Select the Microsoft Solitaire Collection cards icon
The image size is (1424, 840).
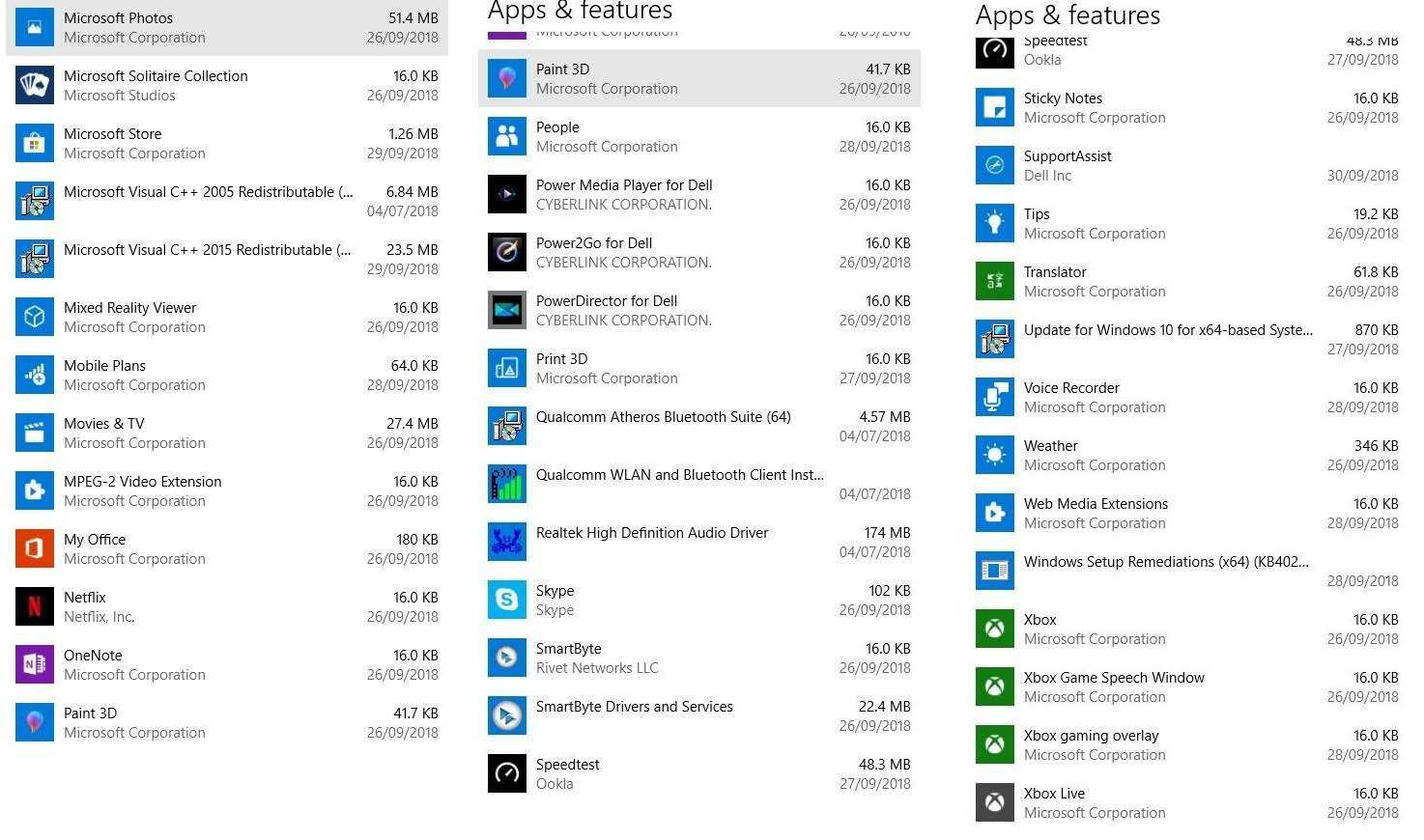coord(35,85)
